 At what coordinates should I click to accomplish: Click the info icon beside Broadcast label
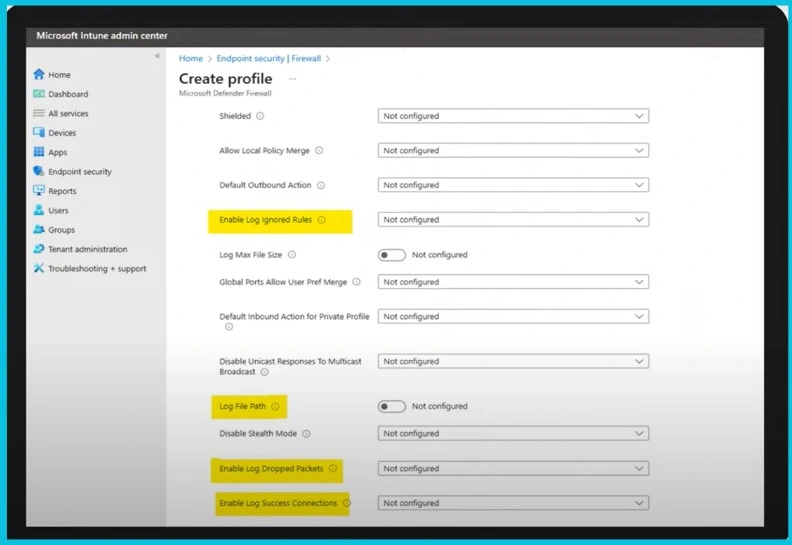click(x=265, y=372)
